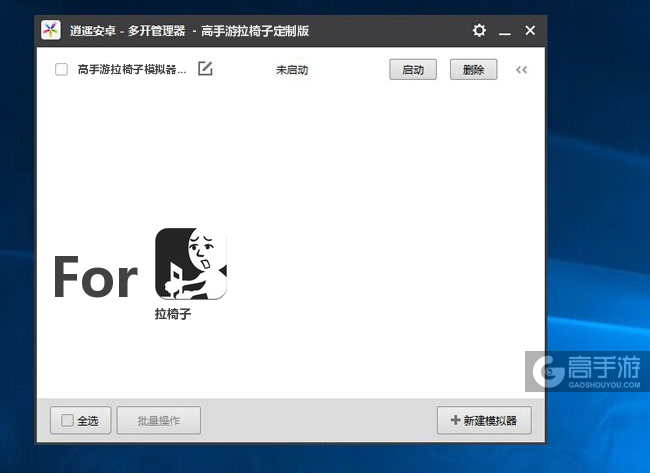Edit the emulator name with pencil icon
Viewport: 650px width, 473px height.
tap(205, 68)
